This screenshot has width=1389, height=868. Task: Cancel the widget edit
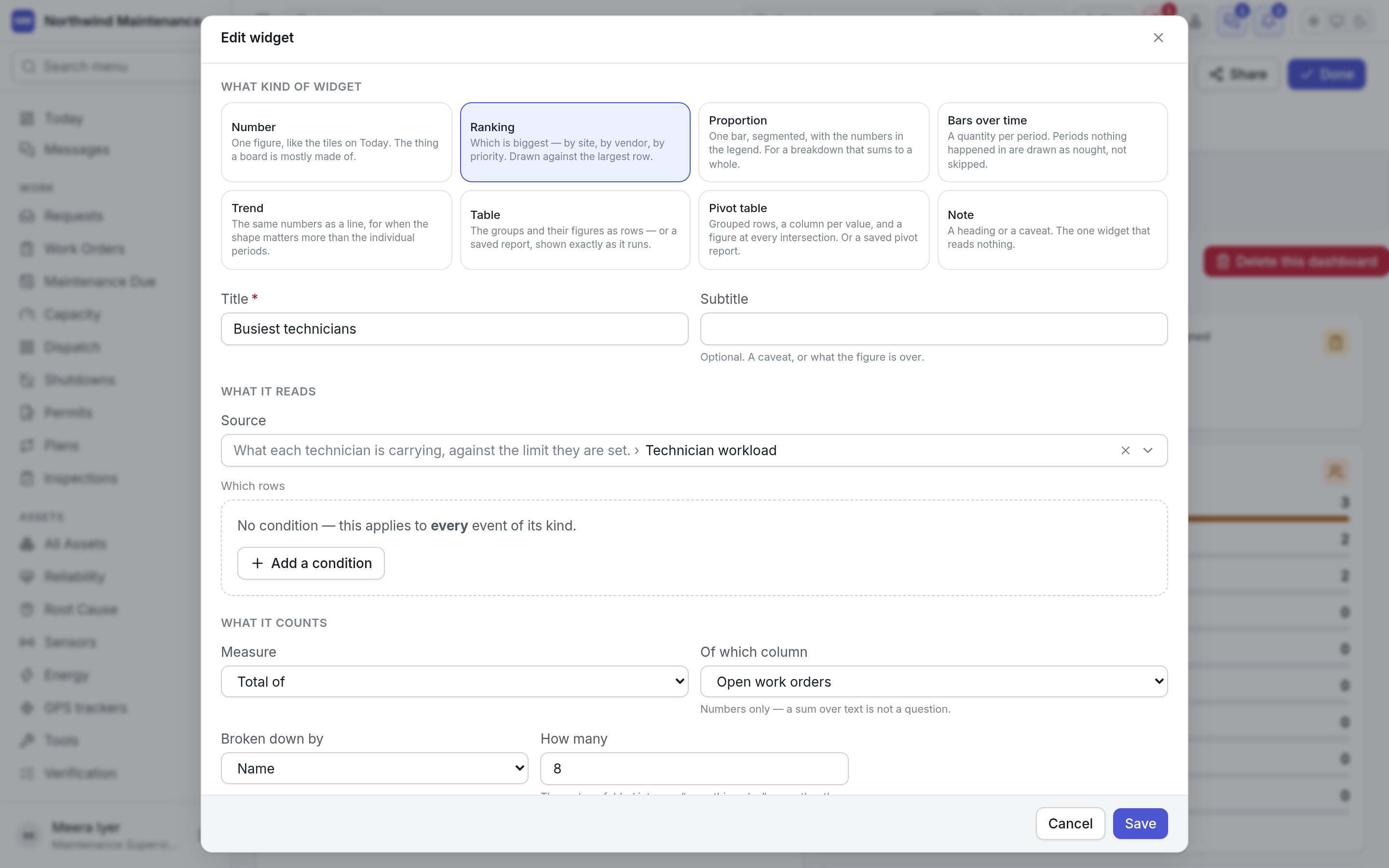1070,824
